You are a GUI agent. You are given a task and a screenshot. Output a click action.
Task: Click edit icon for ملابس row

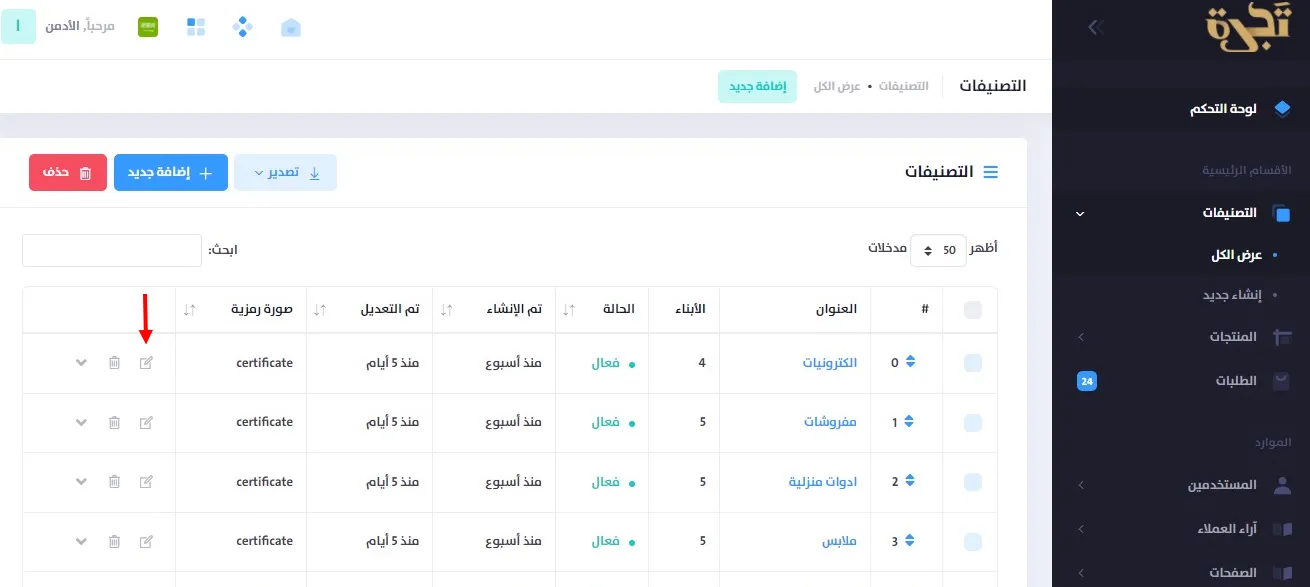point(146,541)
